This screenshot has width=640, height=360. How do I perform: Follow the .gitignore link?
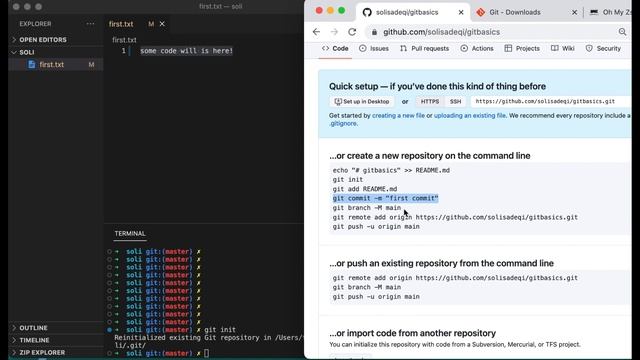343,124
